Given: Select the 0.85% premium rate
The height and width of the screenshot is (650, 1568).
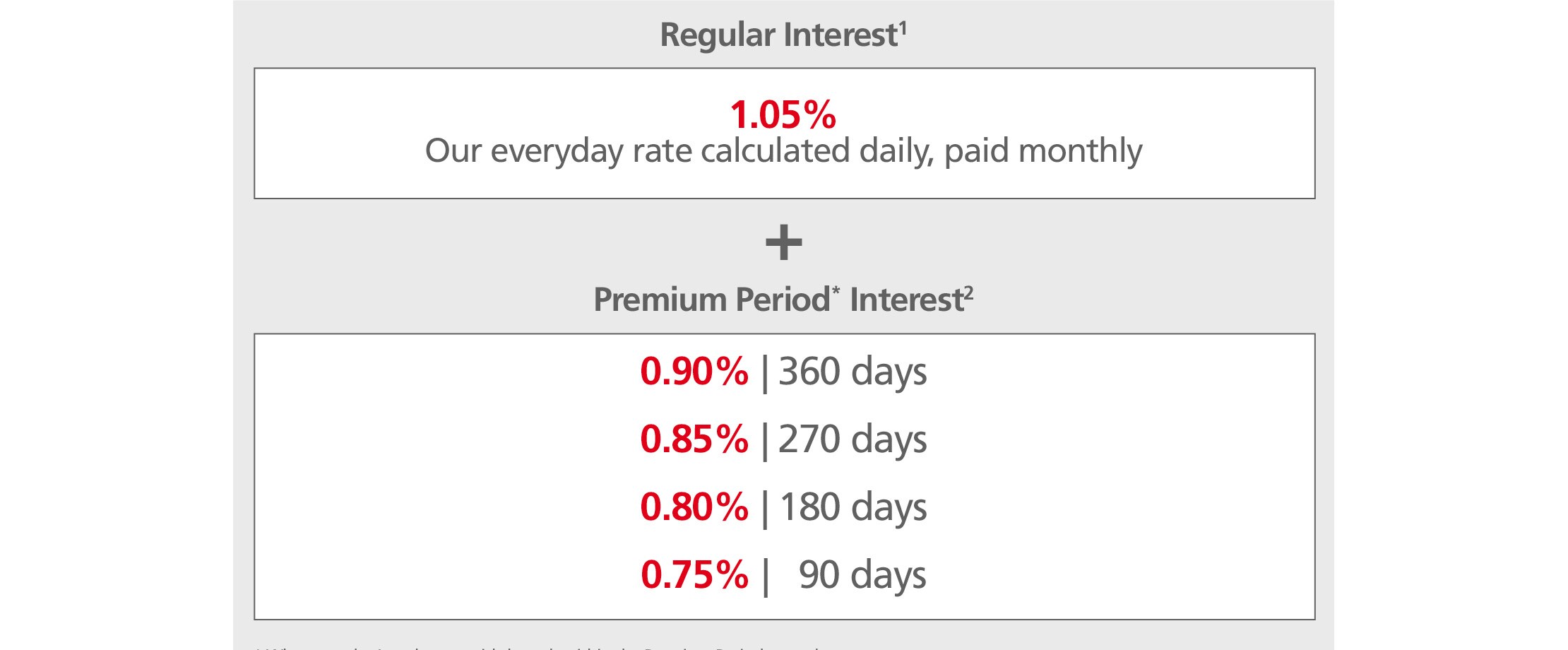Looking at the screenshot, I should (694, 439).
